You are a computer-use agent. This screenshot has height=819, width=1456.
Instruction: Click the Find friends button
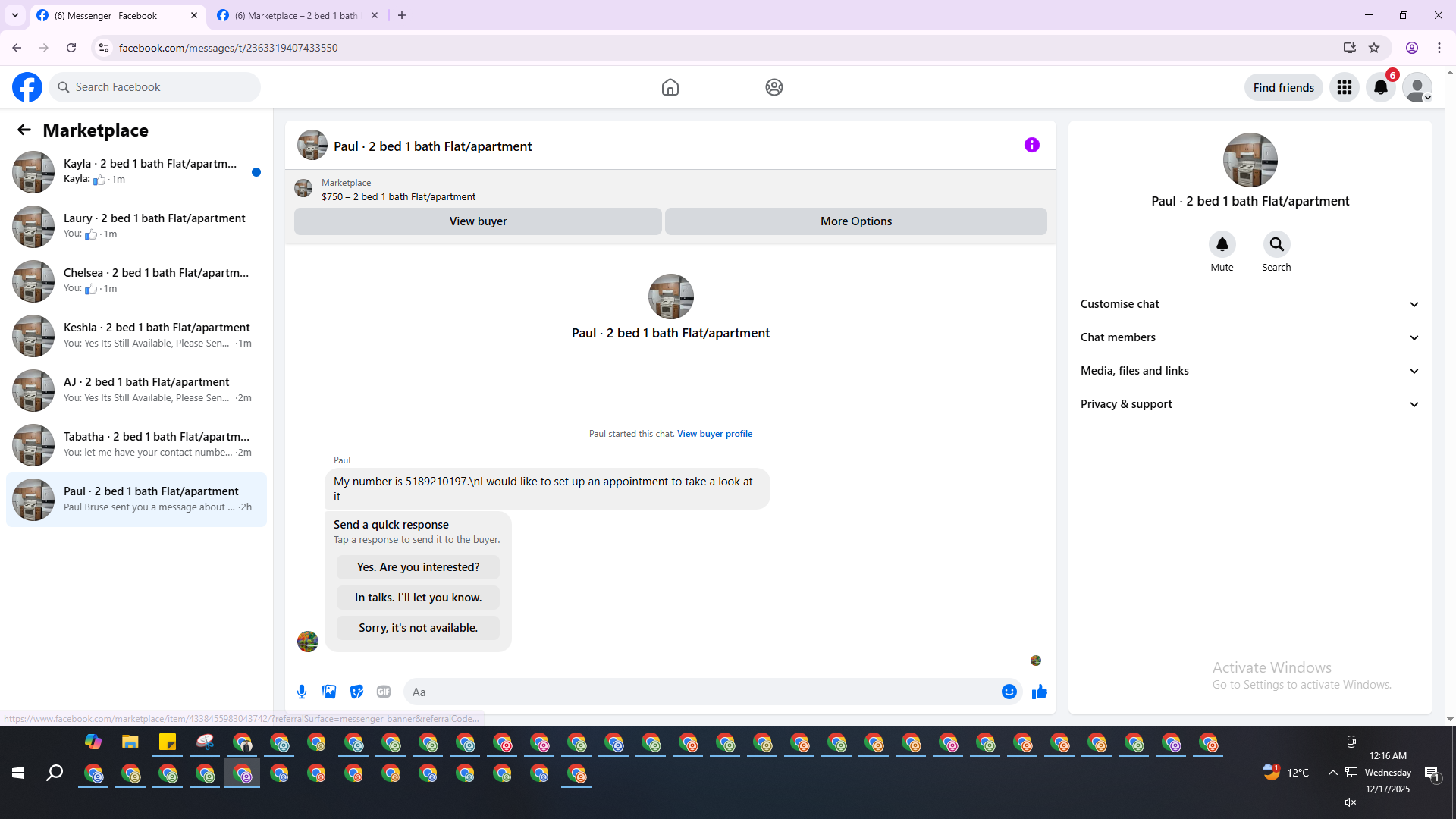(1284, 87)
